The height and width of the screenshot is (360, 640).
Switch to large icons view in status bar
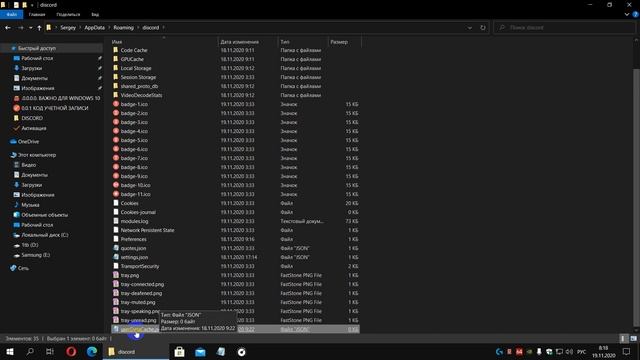pyautogui.click(x=633, y=339)
